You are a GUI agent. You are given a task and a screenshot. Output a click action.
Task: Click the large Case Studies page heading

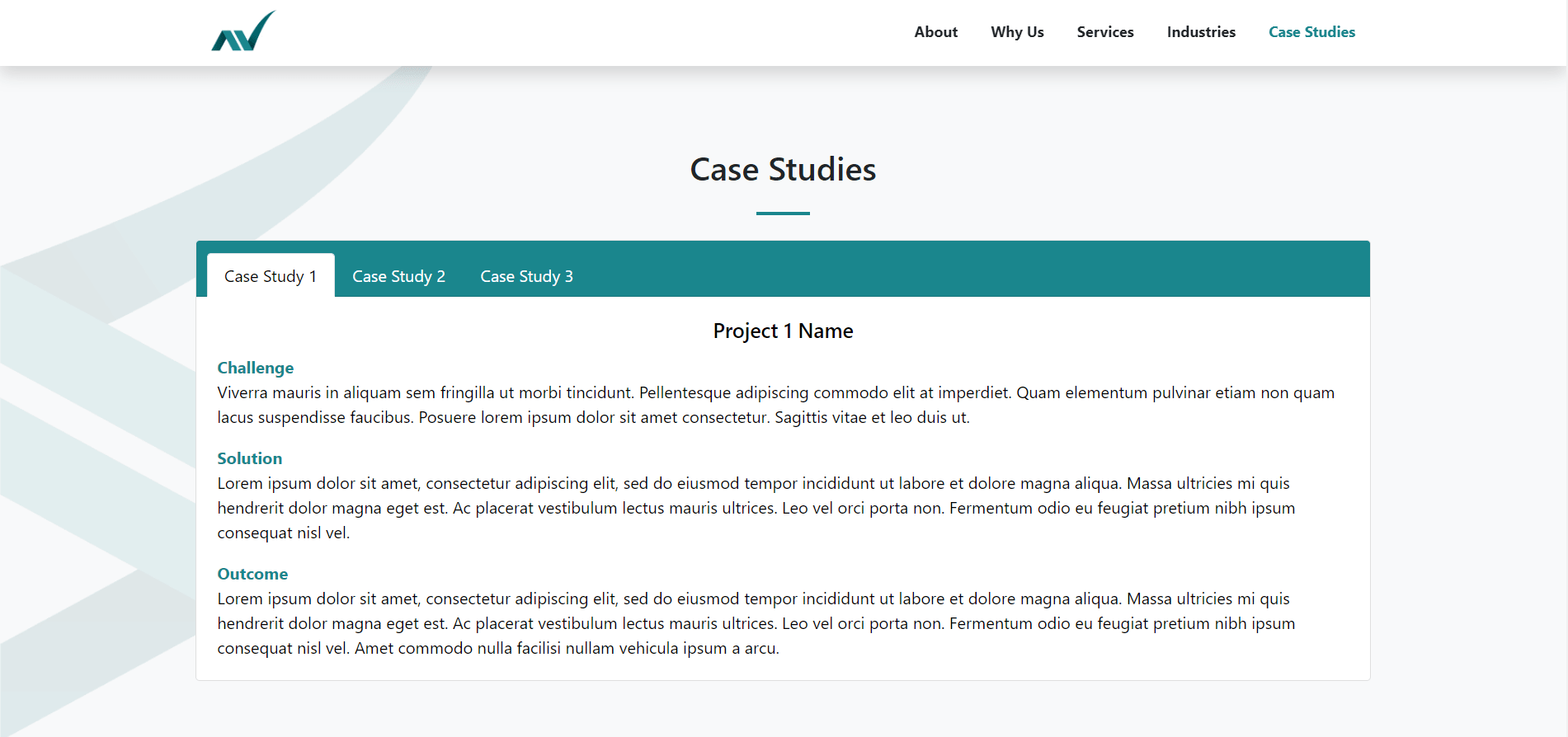[782, 170]
